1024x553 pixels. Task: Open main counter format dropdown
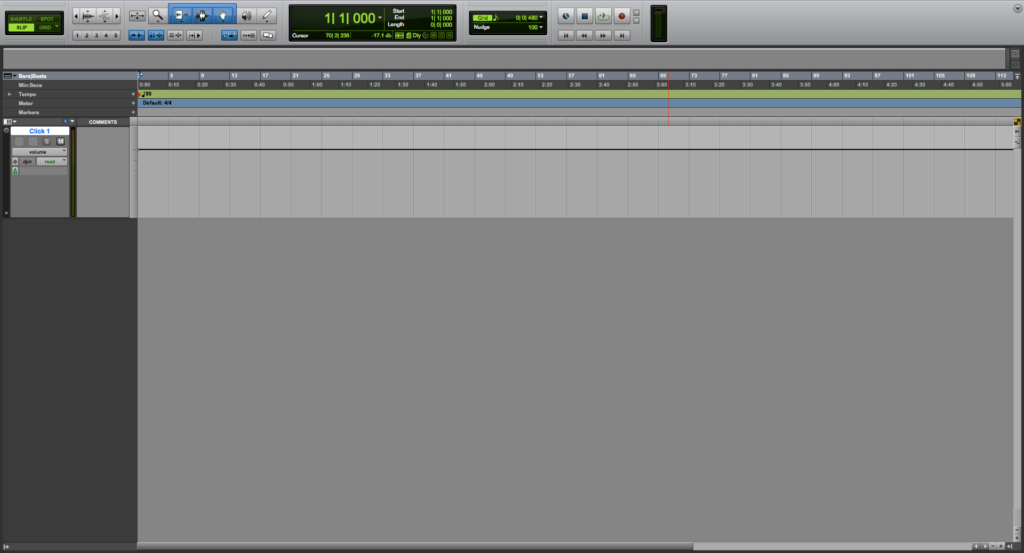pos(379,18)
